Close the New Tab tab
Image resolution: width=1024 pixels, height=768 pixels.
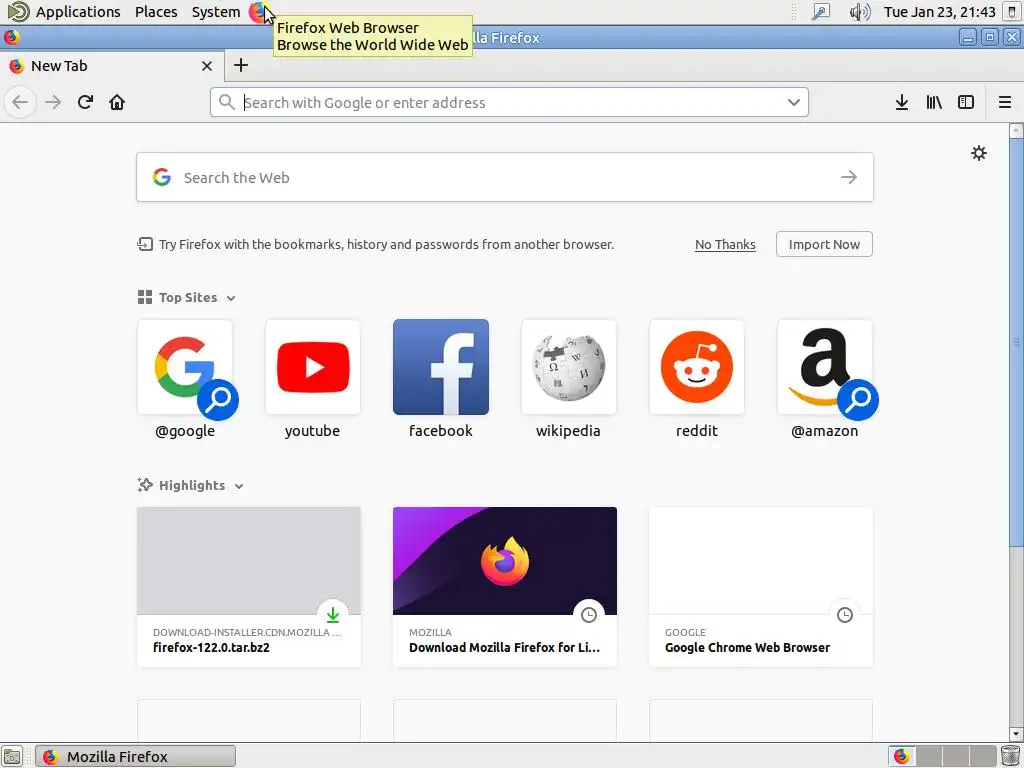206,66
